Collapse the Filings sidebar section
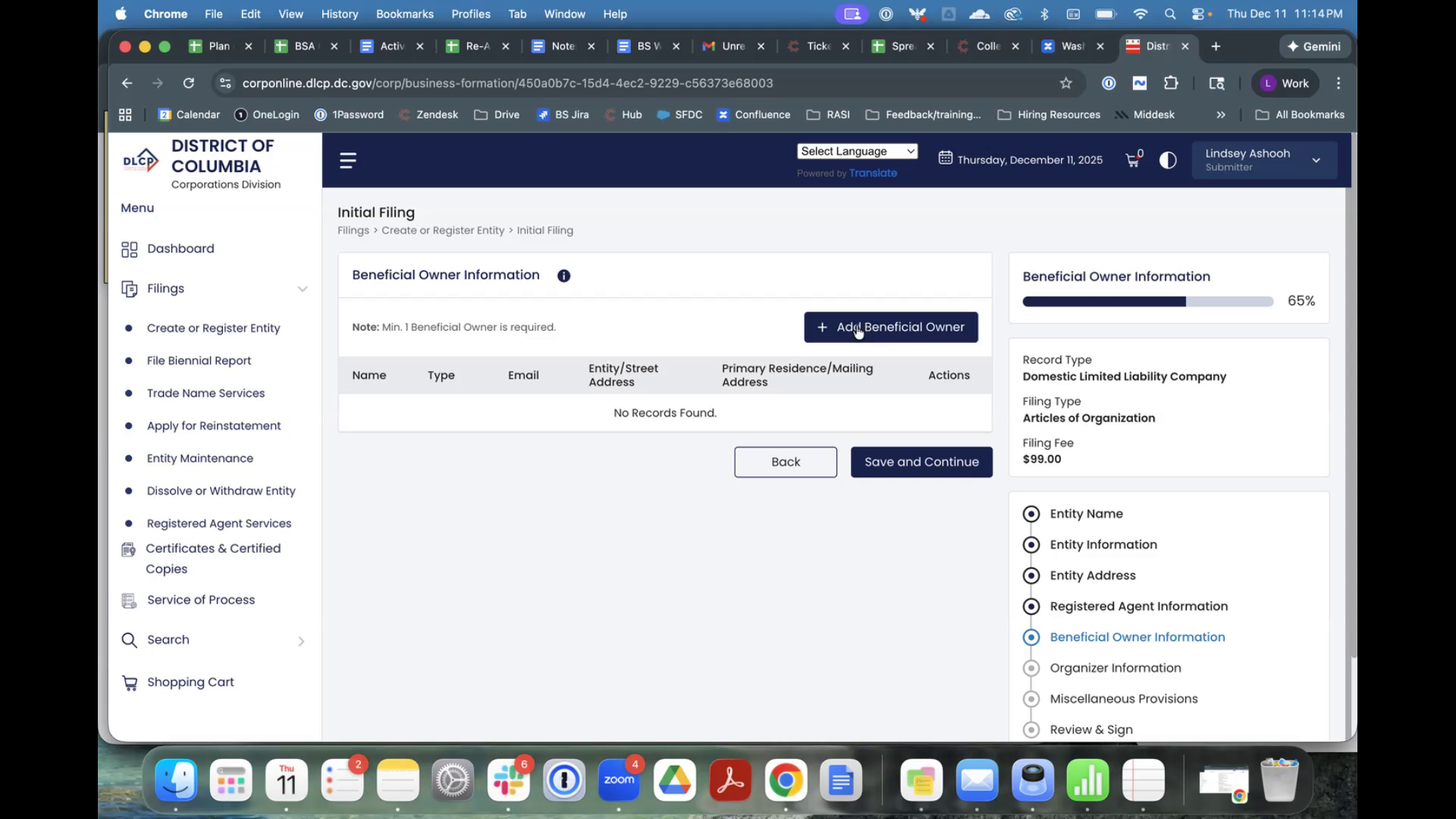Image resolution: width=1456 pixels, height=819 pixels. [302, 289]
